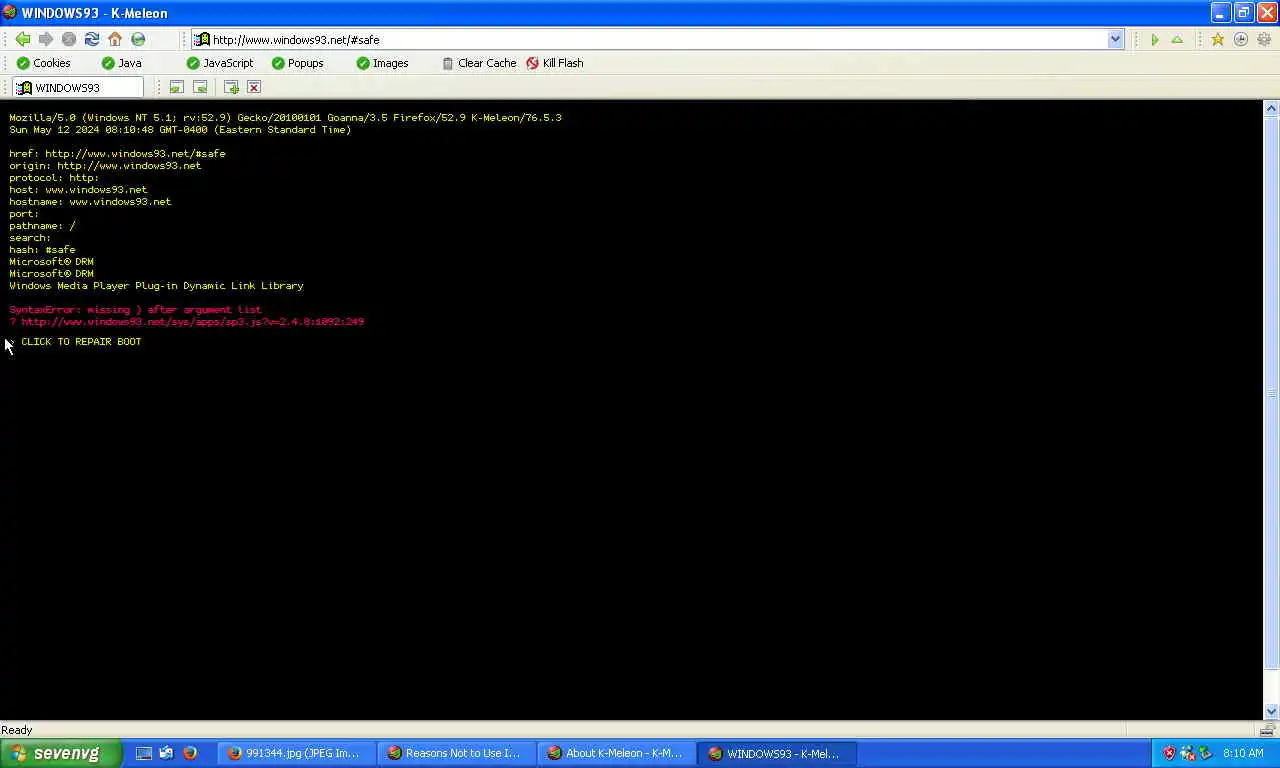The width and height of the screenshot is (1280, 768).
Task: Click the 'hash: #safe' line
Action: tap(42, 250)
